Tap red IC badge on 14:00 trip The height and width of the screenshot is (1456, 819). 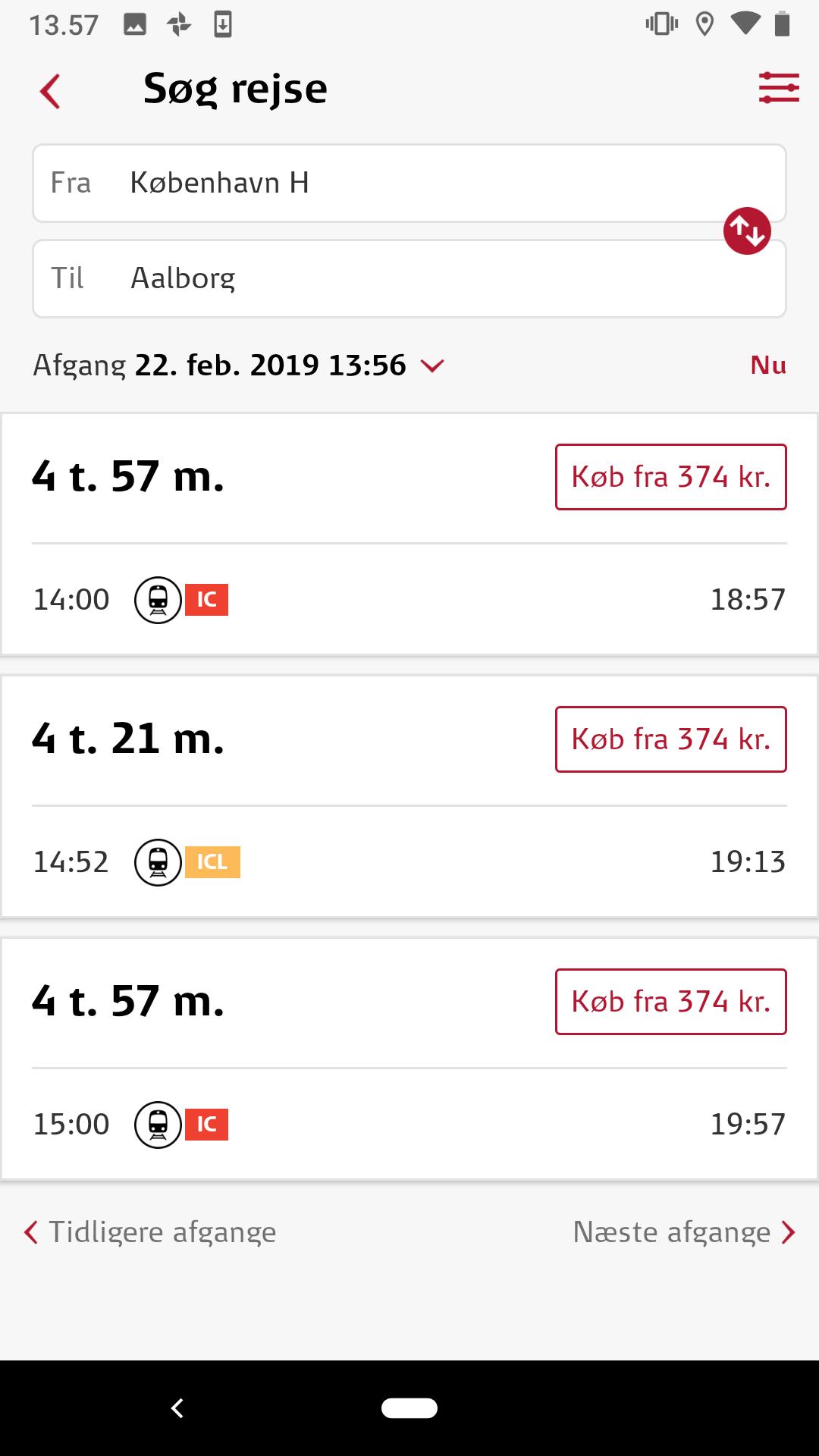click(206, 600)
